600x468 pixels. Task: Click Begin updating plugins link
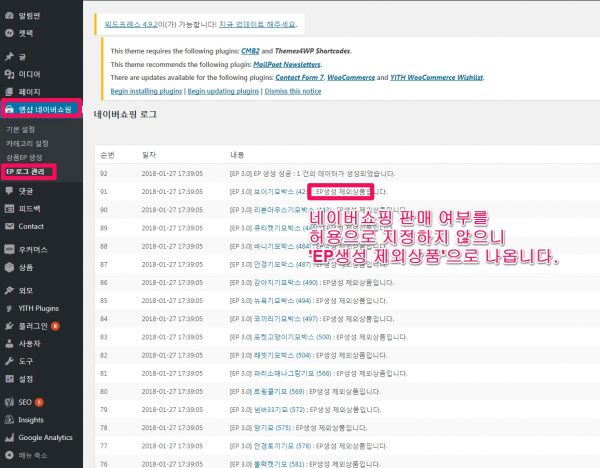[x=223, y=91]
